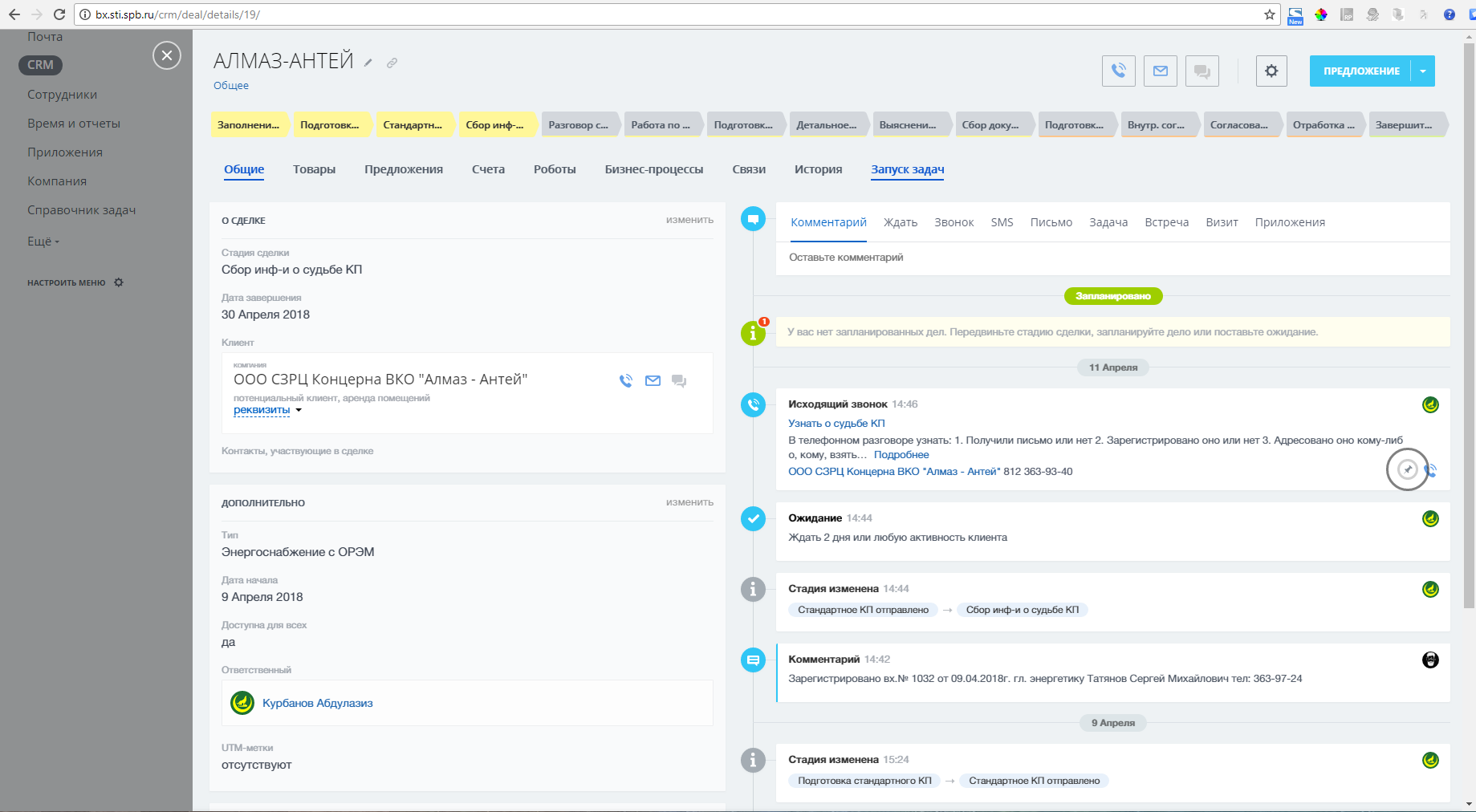Viewport: 1476px width, 812px height.
Task: Click Курбанов Абдулазиз avatar
Action: click(242, 703)
